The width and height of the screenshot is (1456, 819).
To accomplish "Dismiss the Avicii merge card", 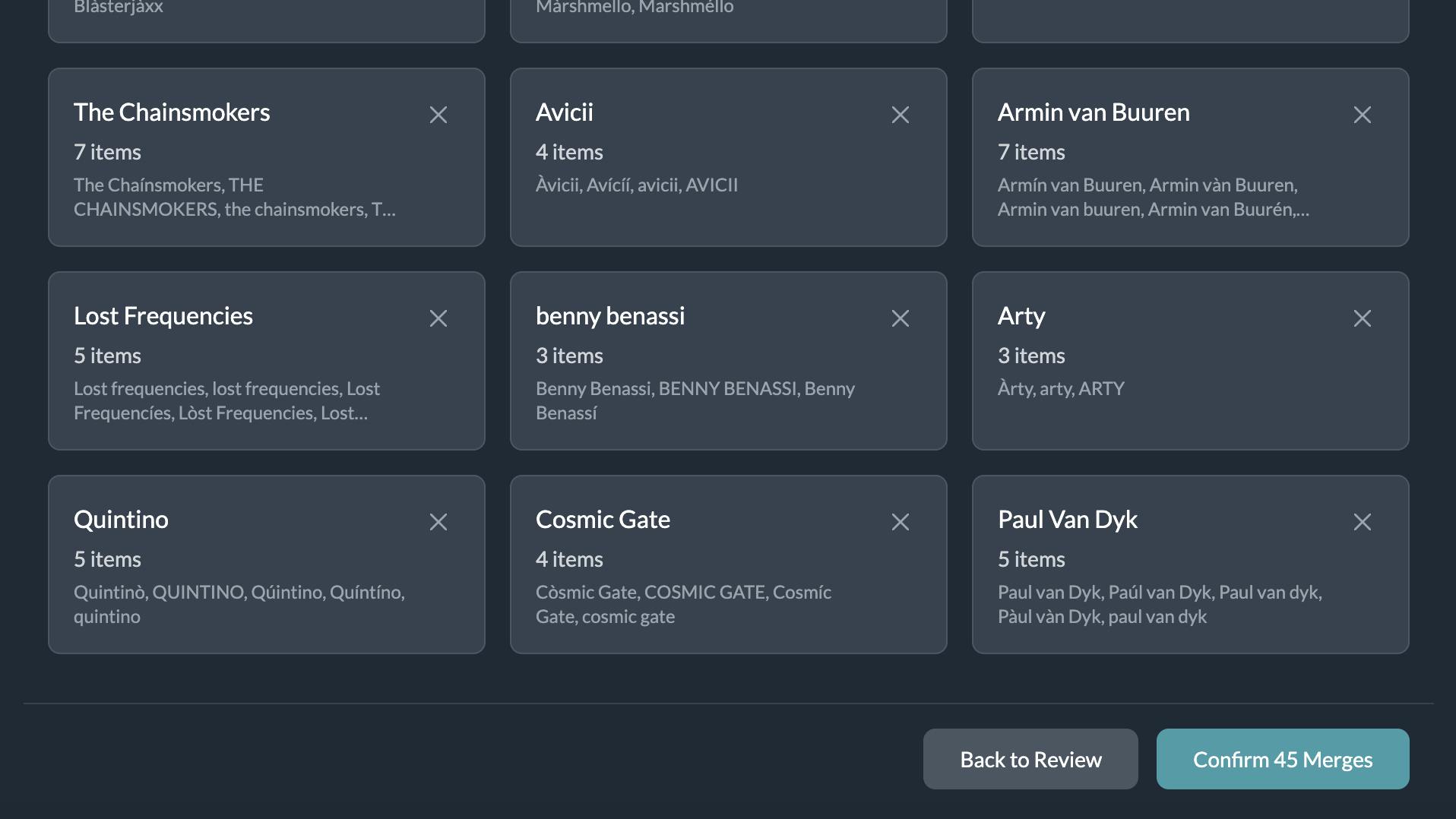I will click(900, 115).
